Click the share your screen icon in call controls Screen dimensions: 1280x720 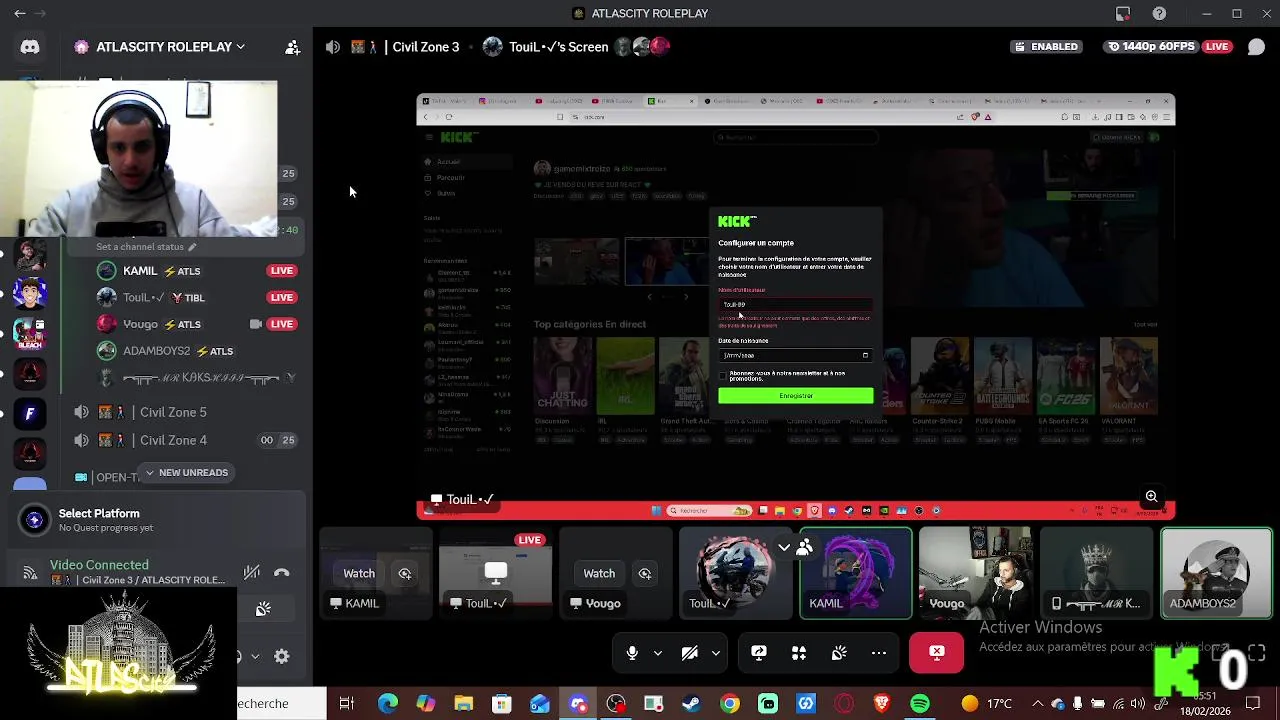coord(759,653)
